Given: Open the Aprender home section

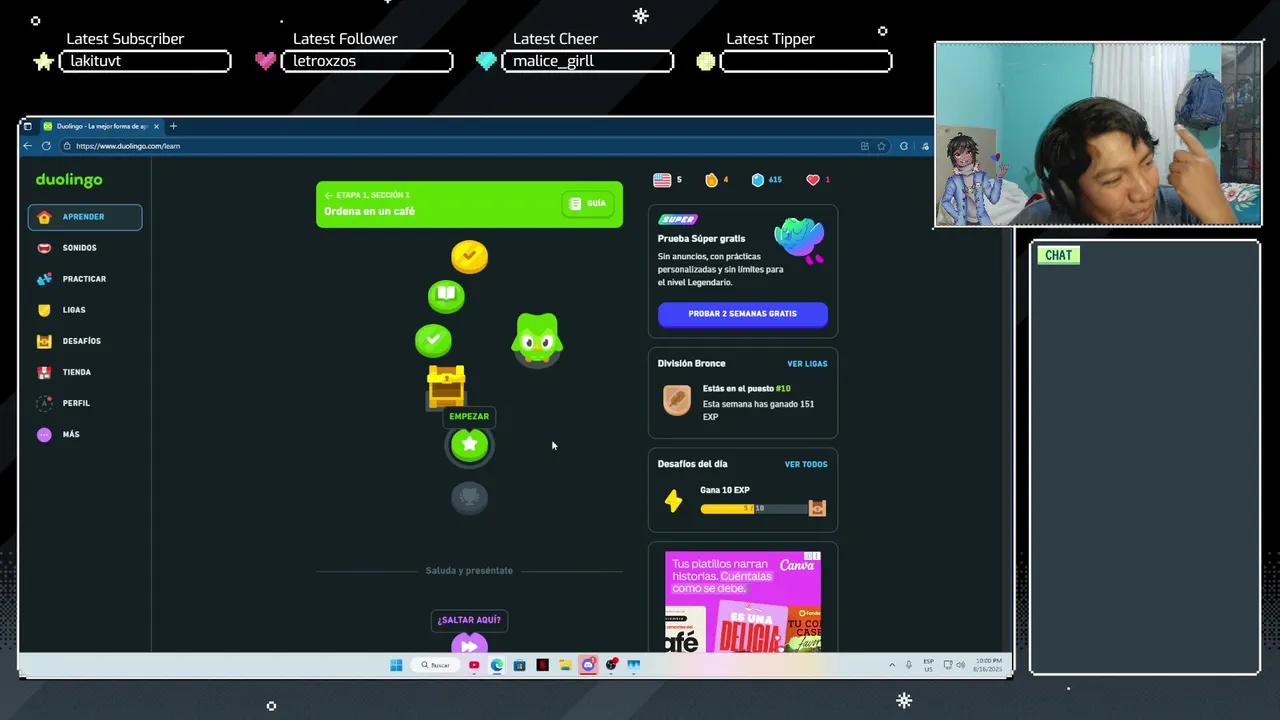Looking at the screenshot, I should (85, 217).
